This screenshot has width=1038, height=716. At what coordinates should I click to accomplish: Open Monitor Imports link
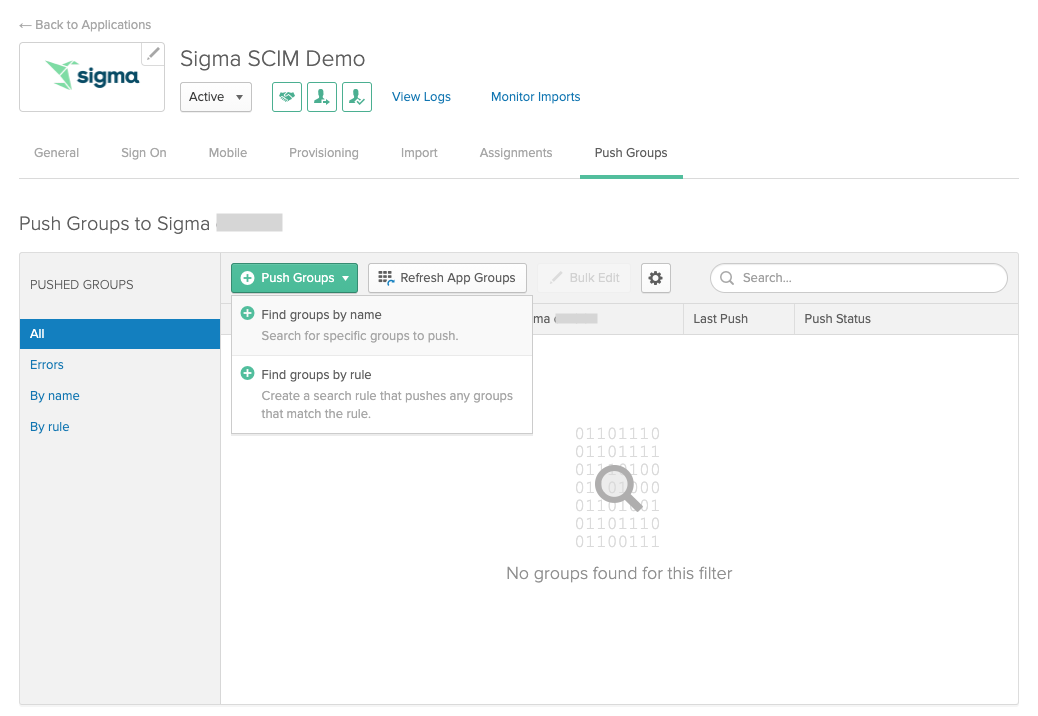536,97
